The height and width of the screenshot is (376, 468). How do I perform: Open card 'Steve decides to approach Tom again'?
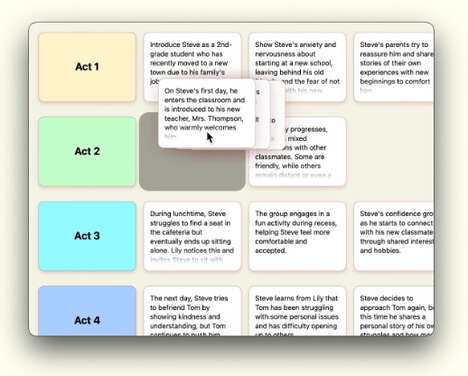pos(394,311)
